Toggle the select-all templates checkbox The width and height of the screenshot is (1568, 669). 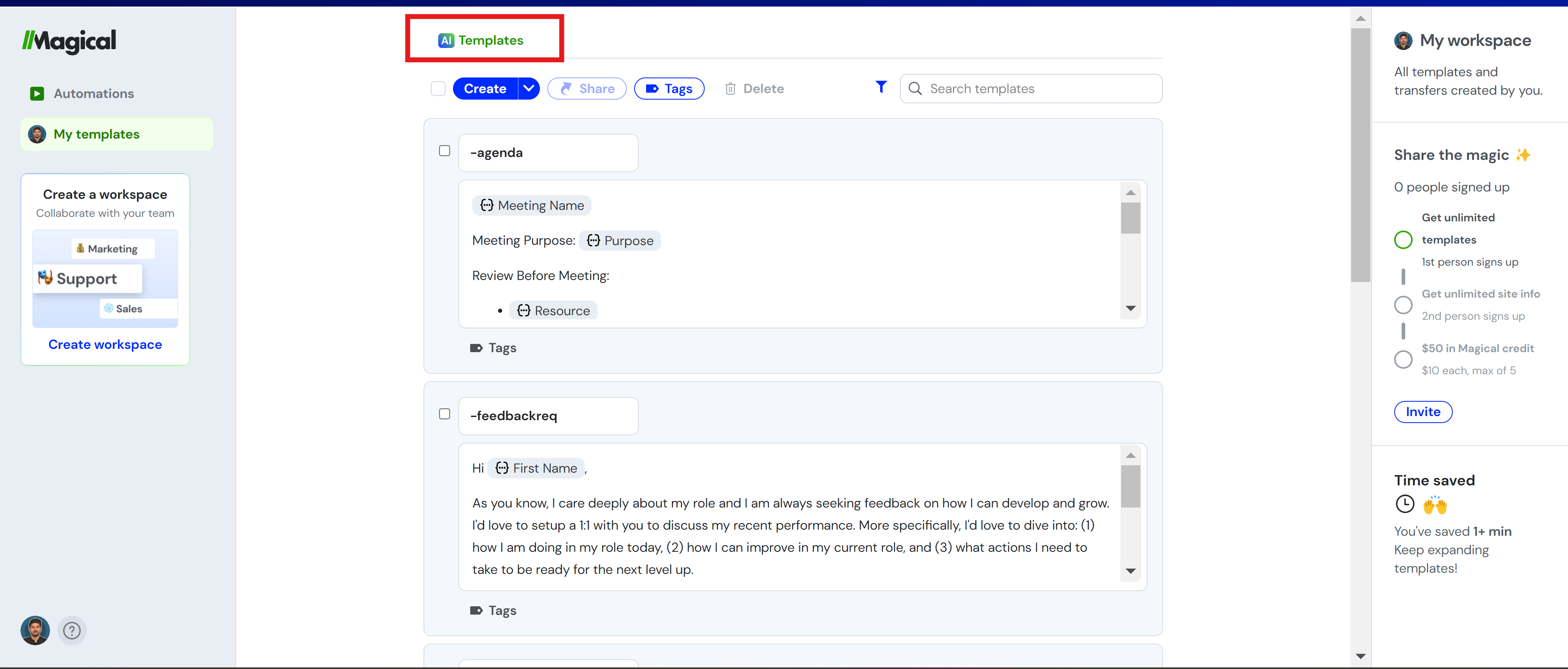(438, 89)
